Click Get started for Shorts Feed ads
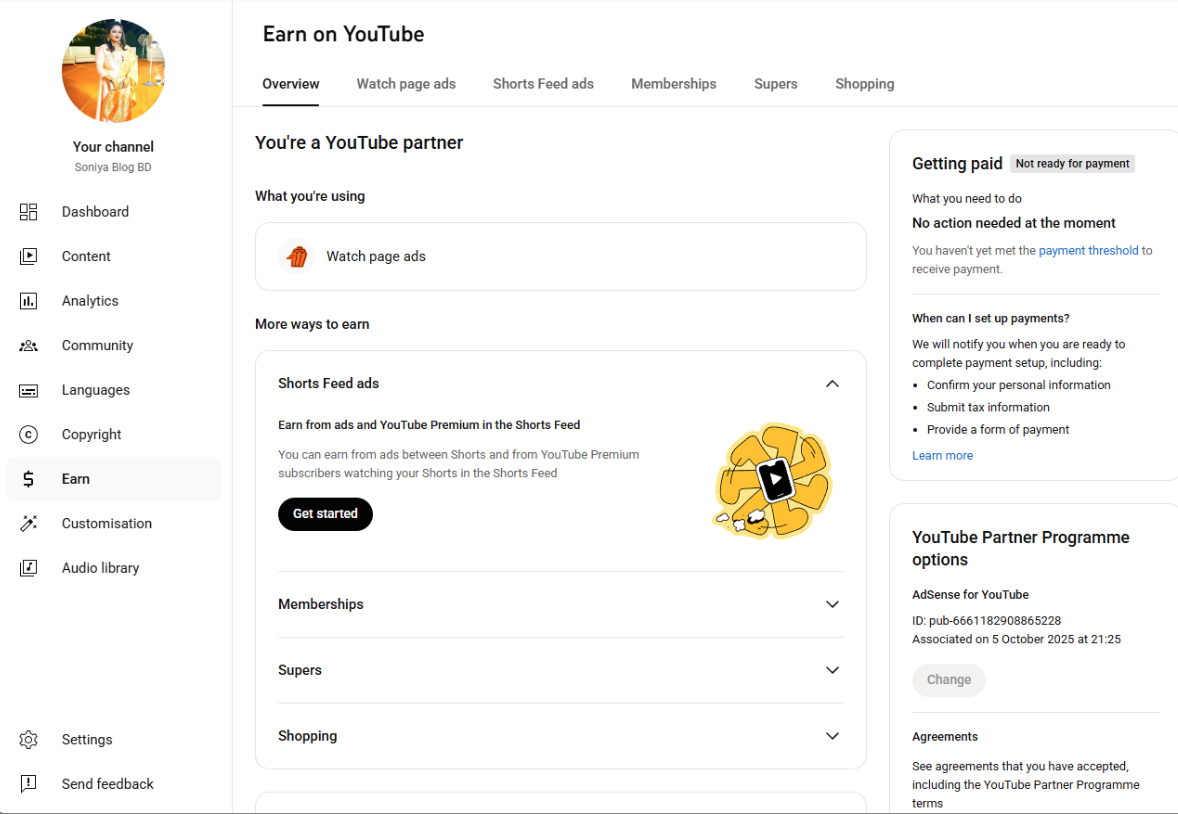The width and height of the screenshot is (1178, 814). [x=325, y=514]
